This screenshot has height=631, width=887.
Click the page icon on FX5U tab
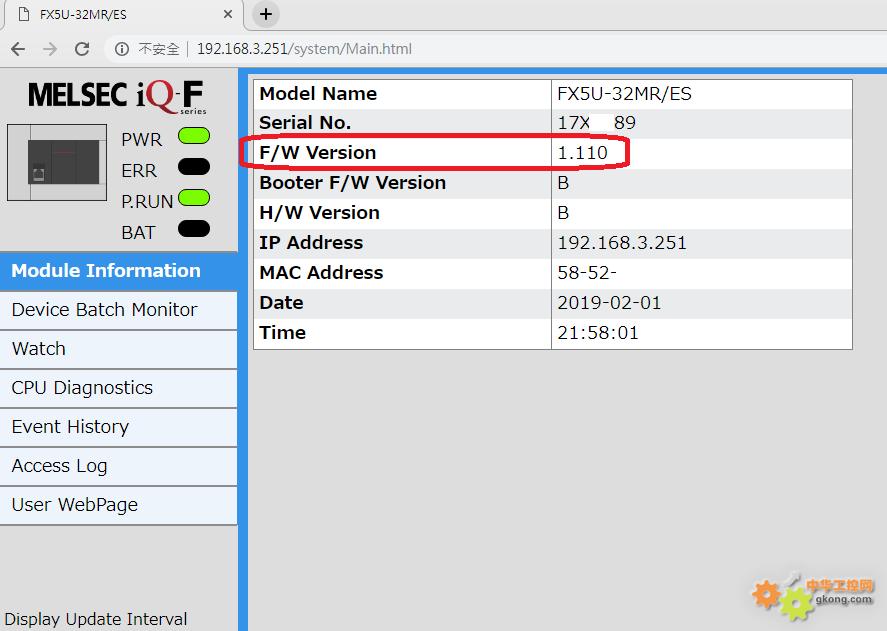tap(24, 14)
